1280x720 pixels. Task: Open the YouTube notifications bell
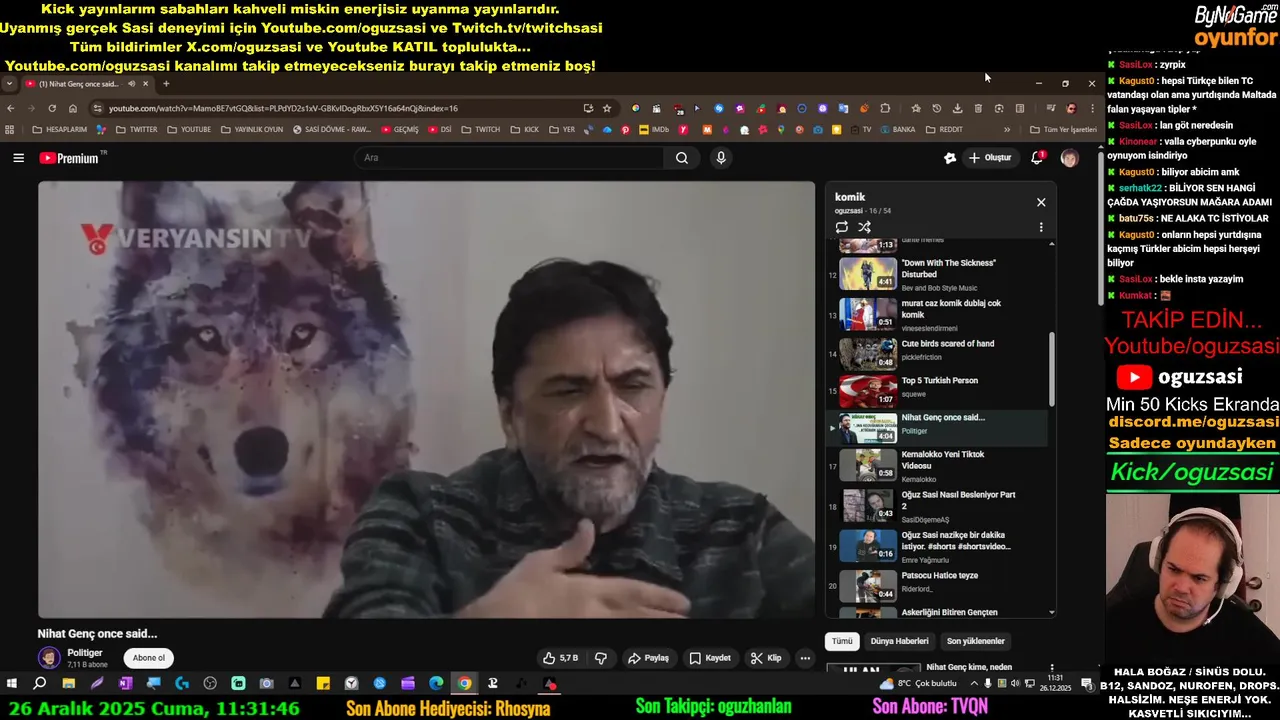[x=1037, y=158]
